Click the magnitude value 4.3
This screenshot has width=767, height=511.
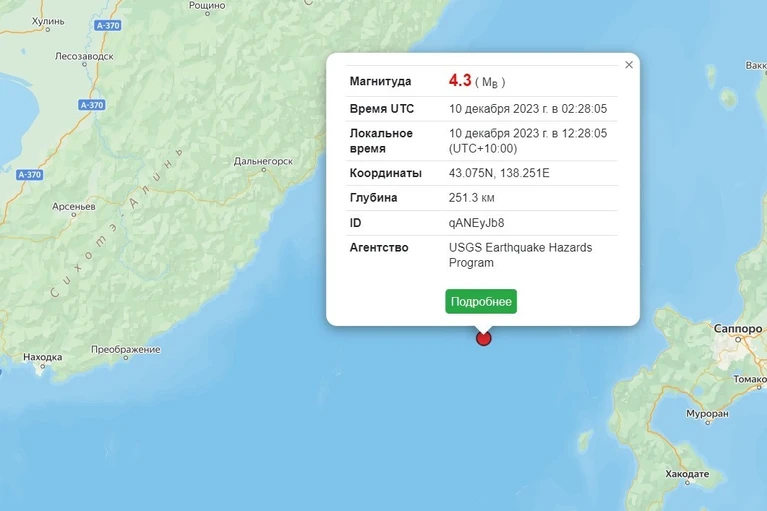point(460,80)
